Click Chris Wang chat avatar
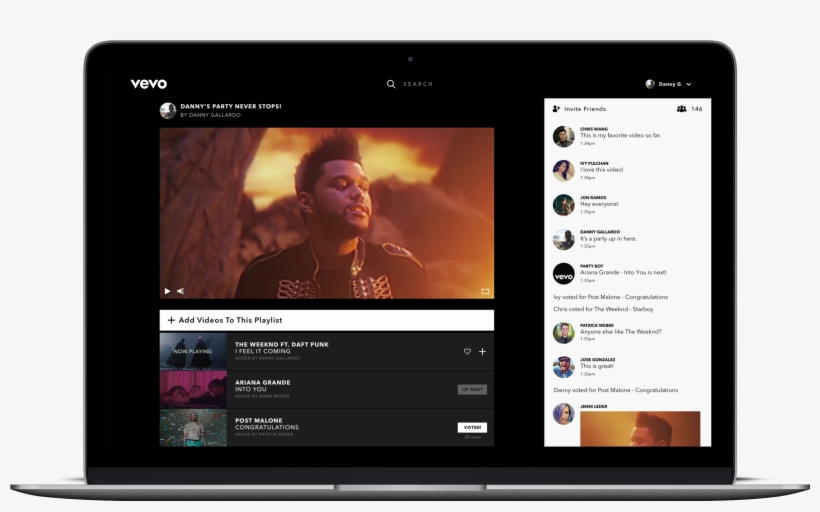820x512 pixels. (x=564, y=136)
